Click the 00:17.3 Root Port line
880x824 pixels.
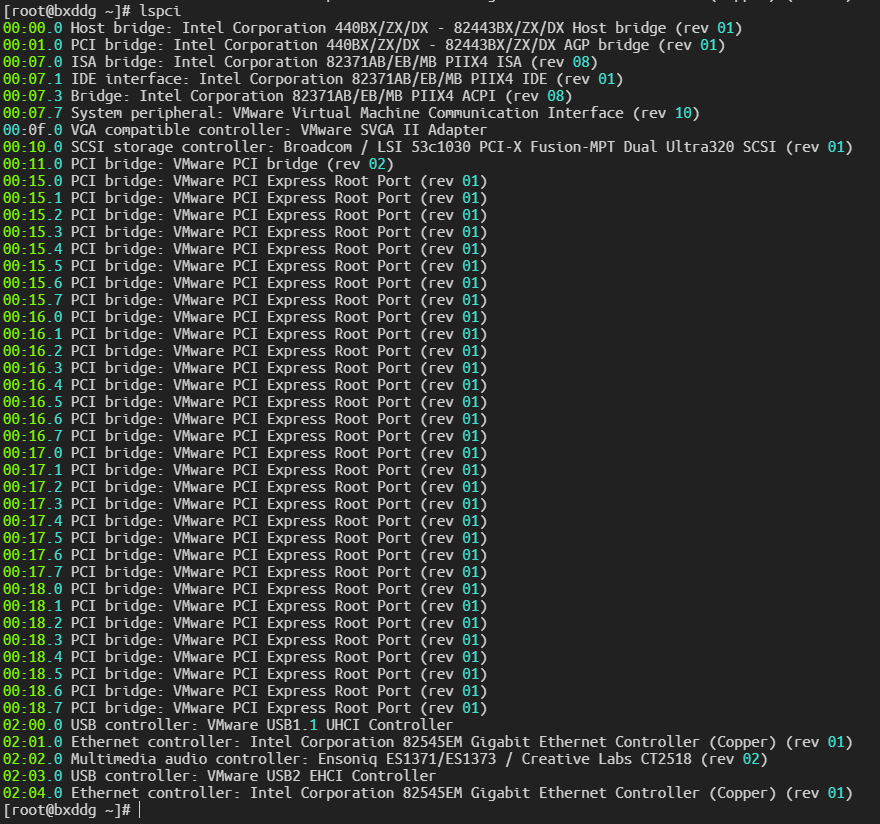245,503
